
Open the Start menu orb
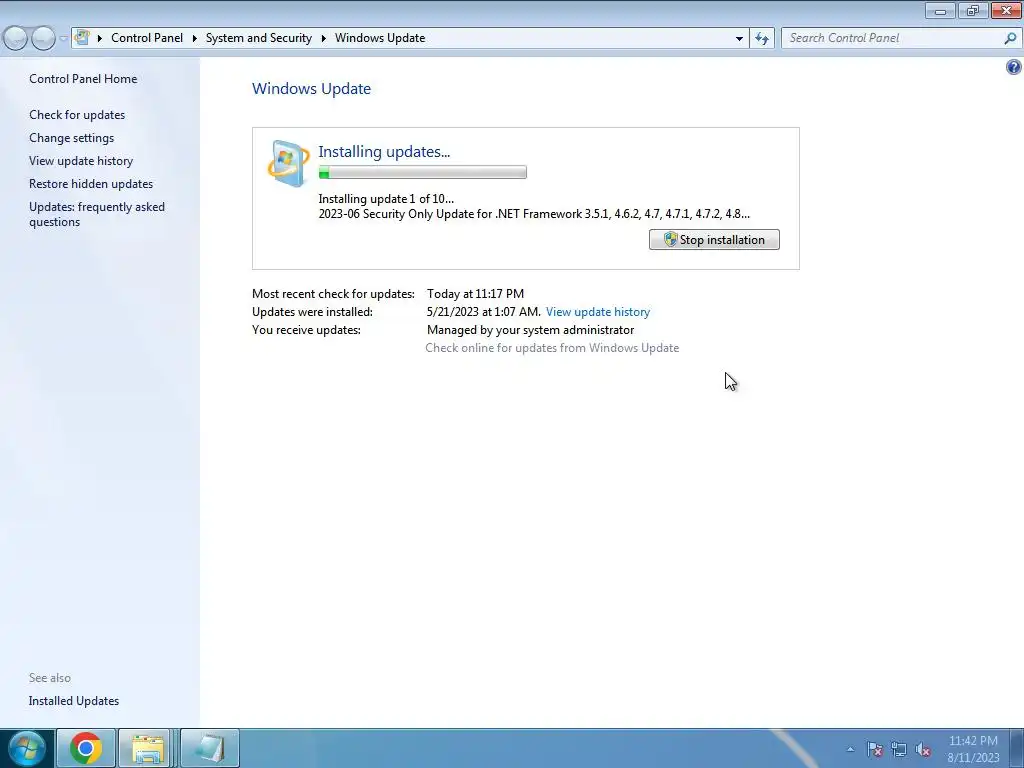click(27, 748)
